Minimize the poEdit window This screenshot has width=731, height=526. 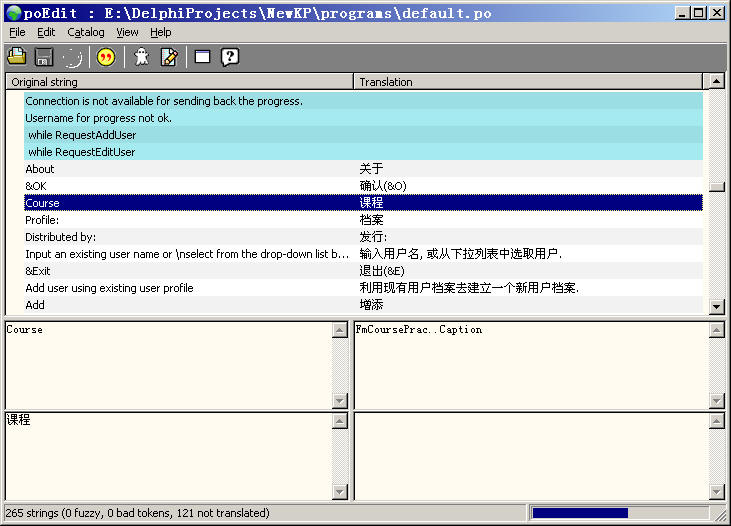tap(683, 13)
